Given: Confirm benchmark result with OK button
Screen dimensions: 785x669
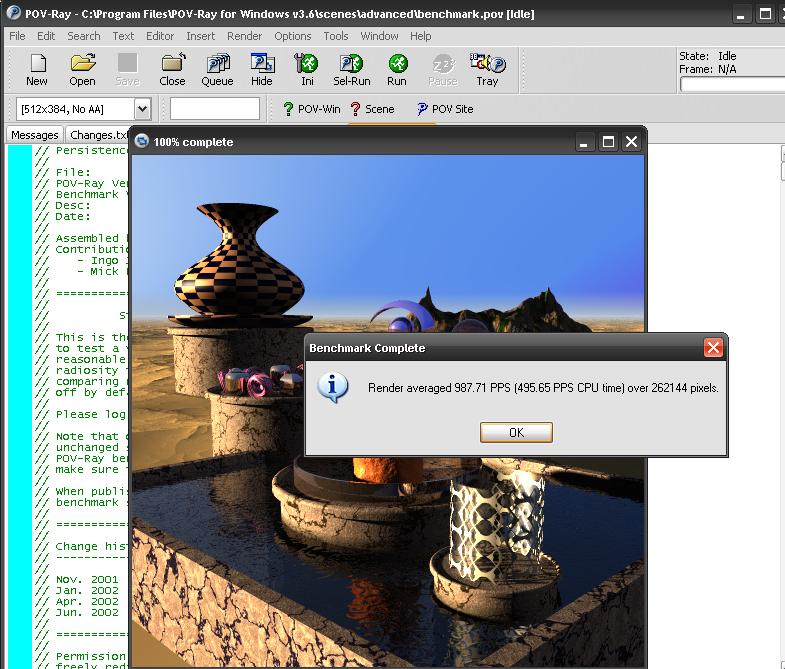Looking at the screenshot, I should click(x=516, y=432).
